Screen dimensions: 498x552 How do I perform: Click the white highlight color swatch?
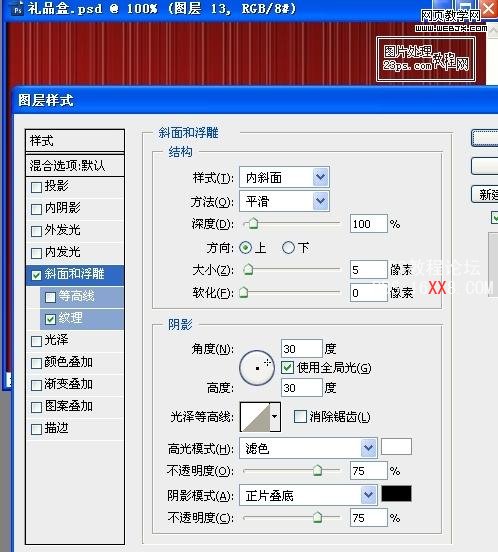[396, 447]
